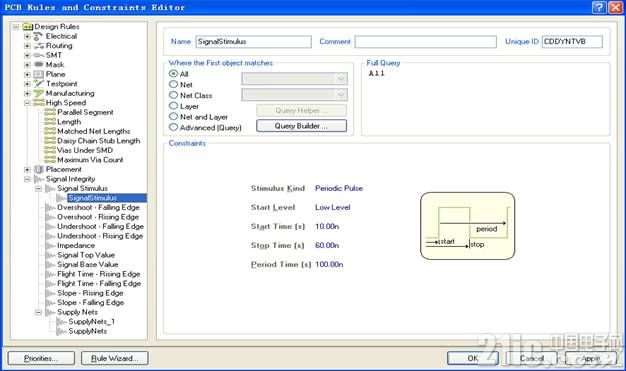Click the Plane rule category icon
This screenshot has height=371, width=626.
coord(38,74)
